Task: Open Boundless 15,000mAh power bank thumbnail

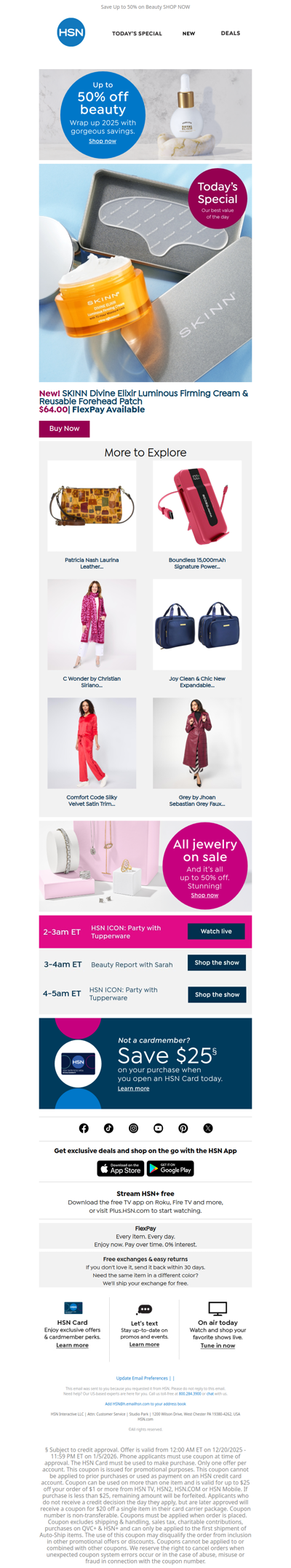Action: [x=197, y=505]
